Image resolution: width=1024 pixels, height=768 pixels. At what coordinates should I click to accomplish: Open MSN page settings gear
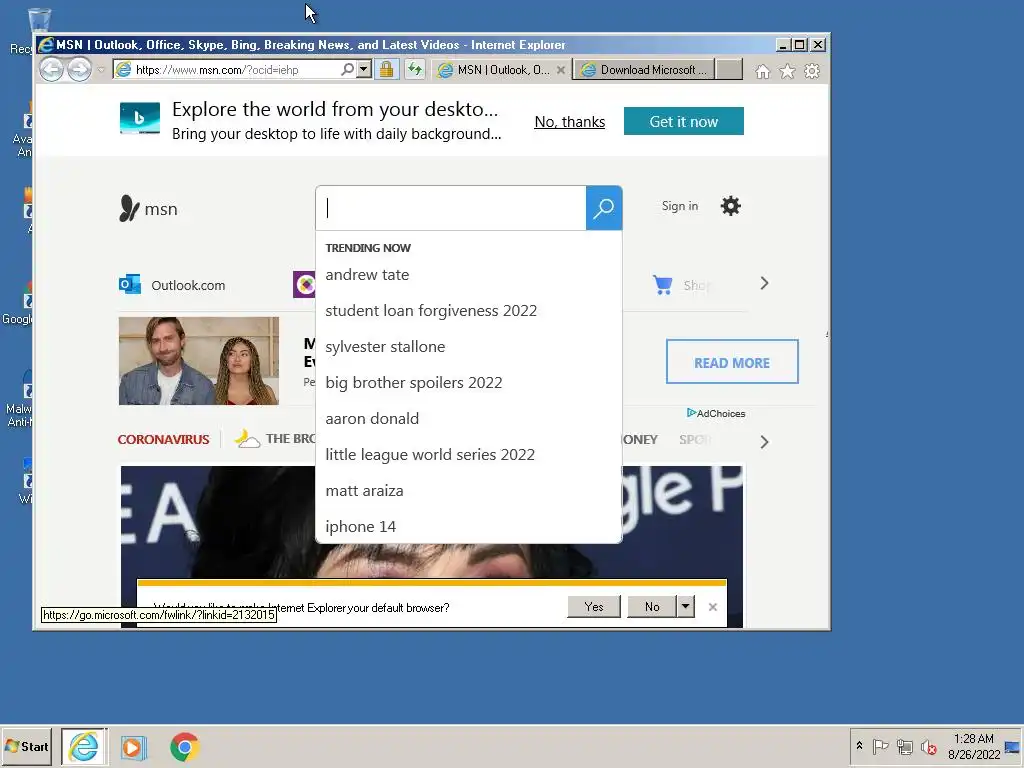[x=731, y=206]
